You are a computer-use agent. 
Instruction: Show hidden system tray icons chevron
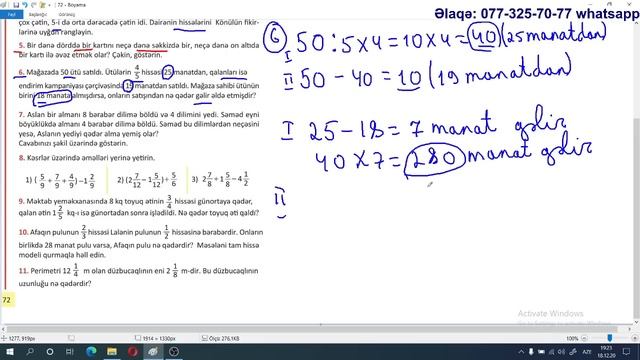[521, 351]
